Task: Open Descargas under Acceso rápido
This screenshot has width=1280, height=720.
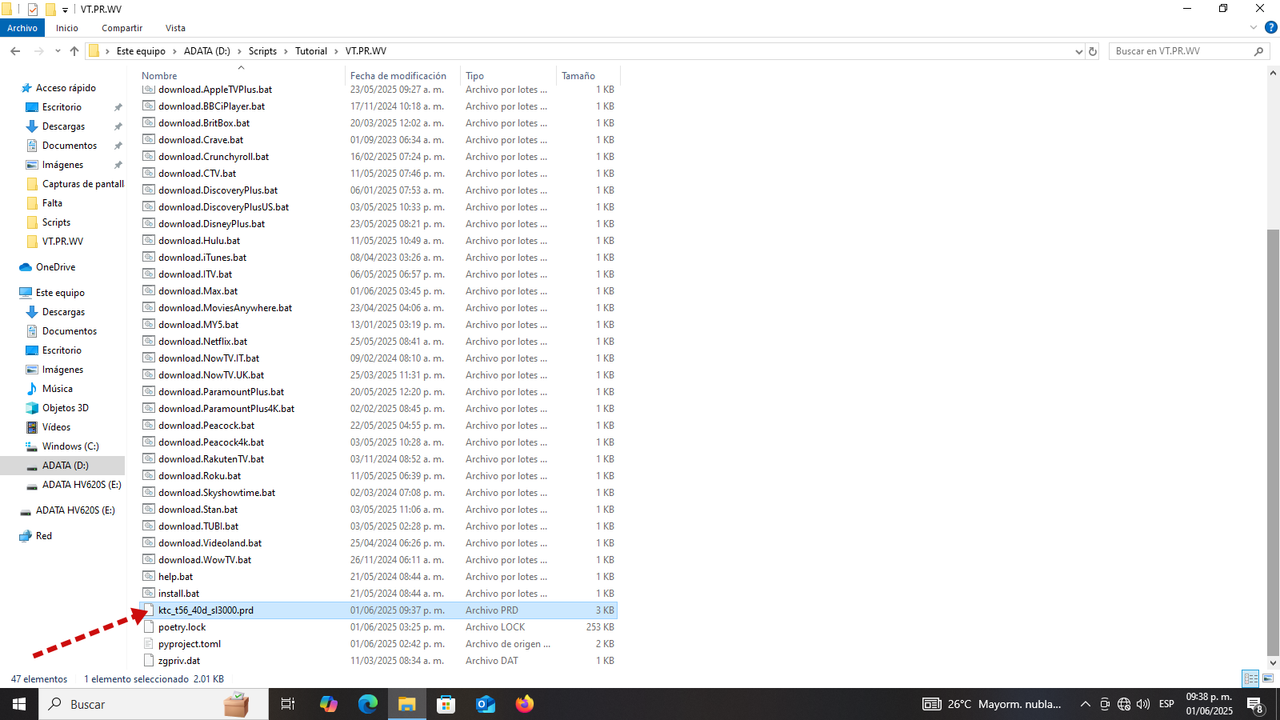Action: tap(63, 126)
